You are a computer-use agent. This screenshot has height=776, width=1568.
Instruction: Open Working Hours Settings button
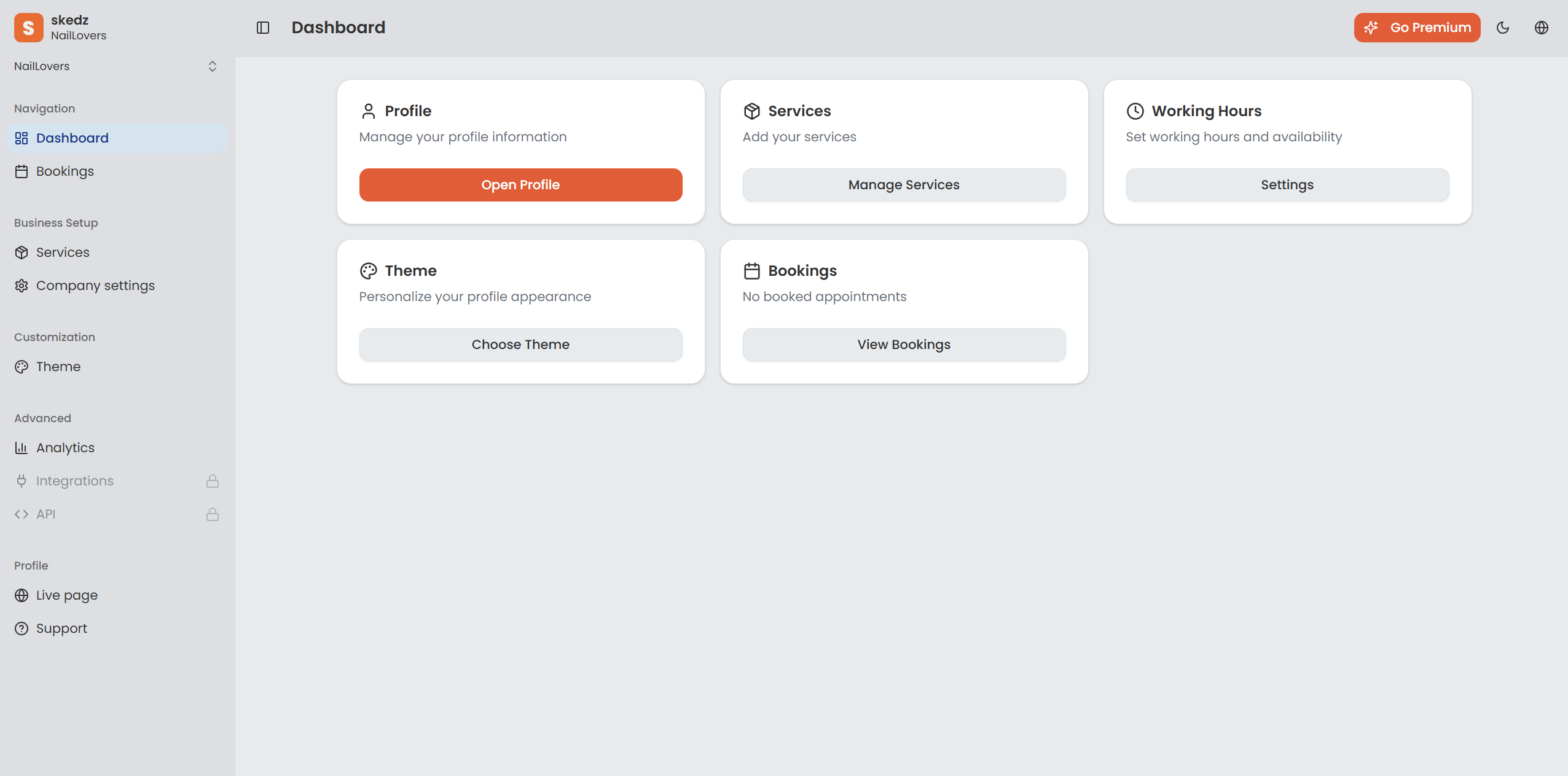[1287, 185]
